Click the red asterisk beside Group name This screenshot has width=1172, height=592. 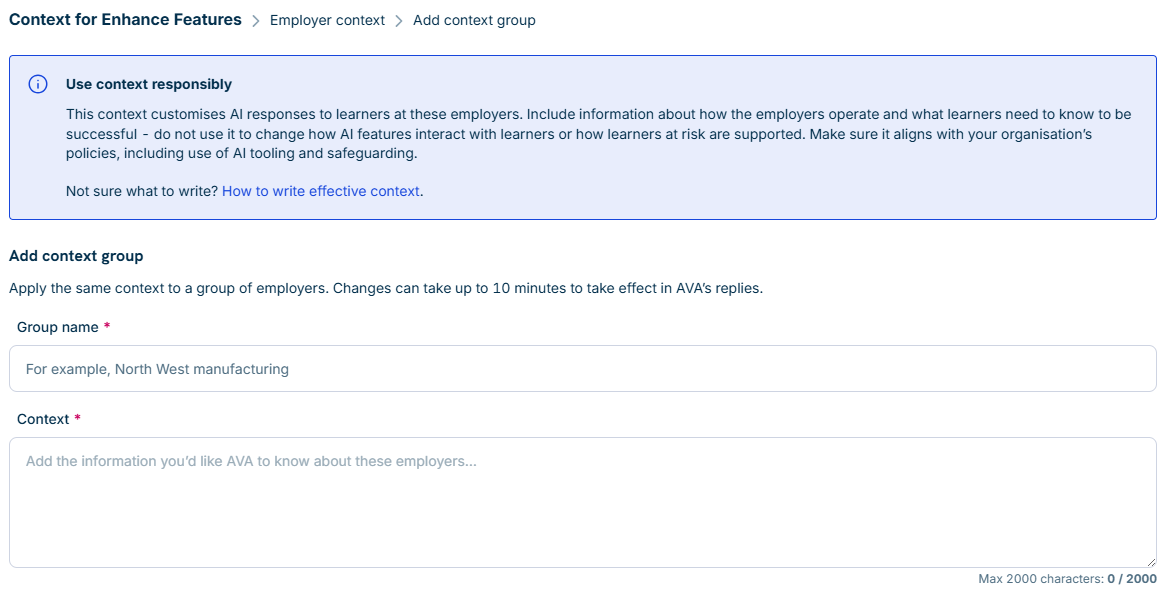tap(107, 327)
